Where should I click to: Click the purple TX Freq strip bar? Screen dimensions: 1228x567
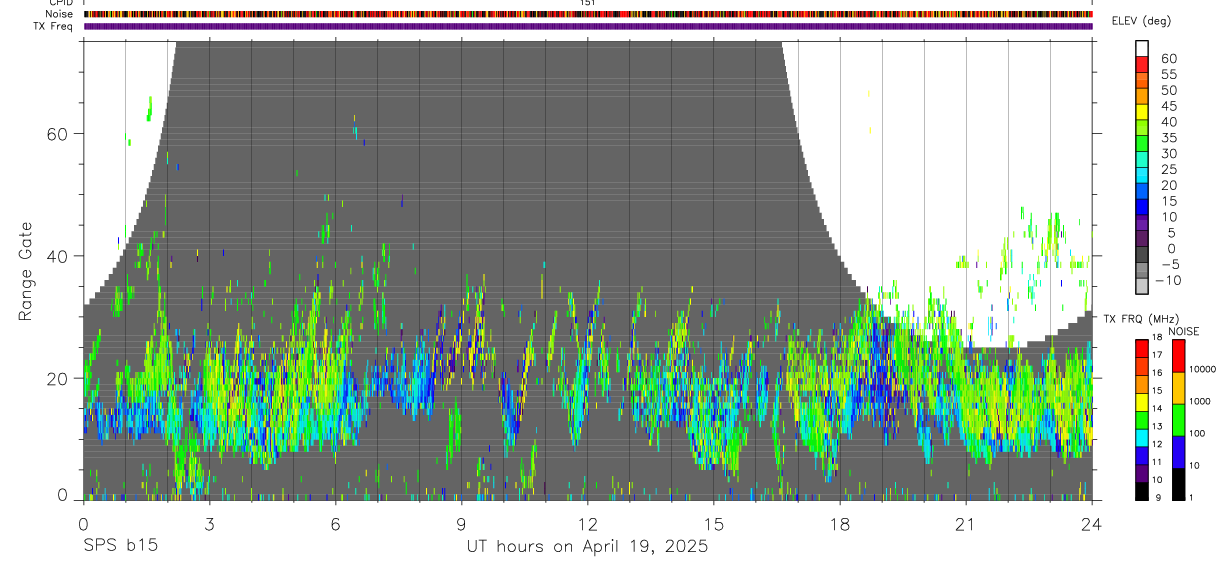coord(588,26)
